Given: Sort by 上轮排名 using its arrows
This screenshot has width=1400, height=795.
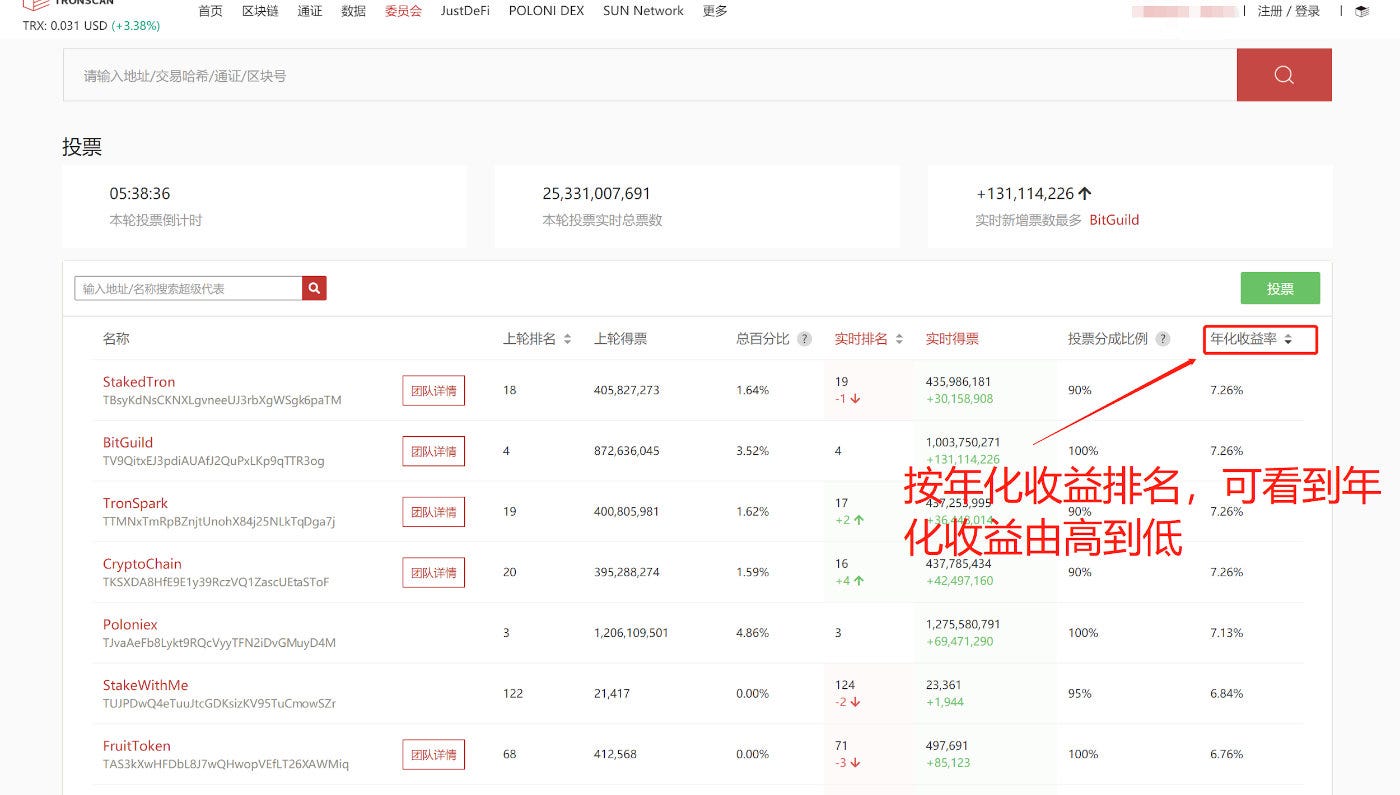Looking at the screenshot, I should (567, 339).
